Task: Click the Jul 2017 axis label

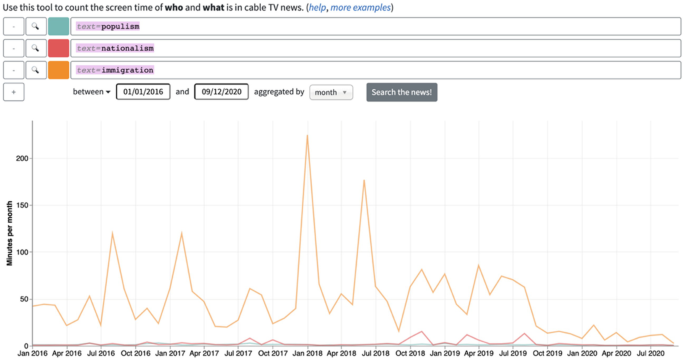Action: point(239,353)
